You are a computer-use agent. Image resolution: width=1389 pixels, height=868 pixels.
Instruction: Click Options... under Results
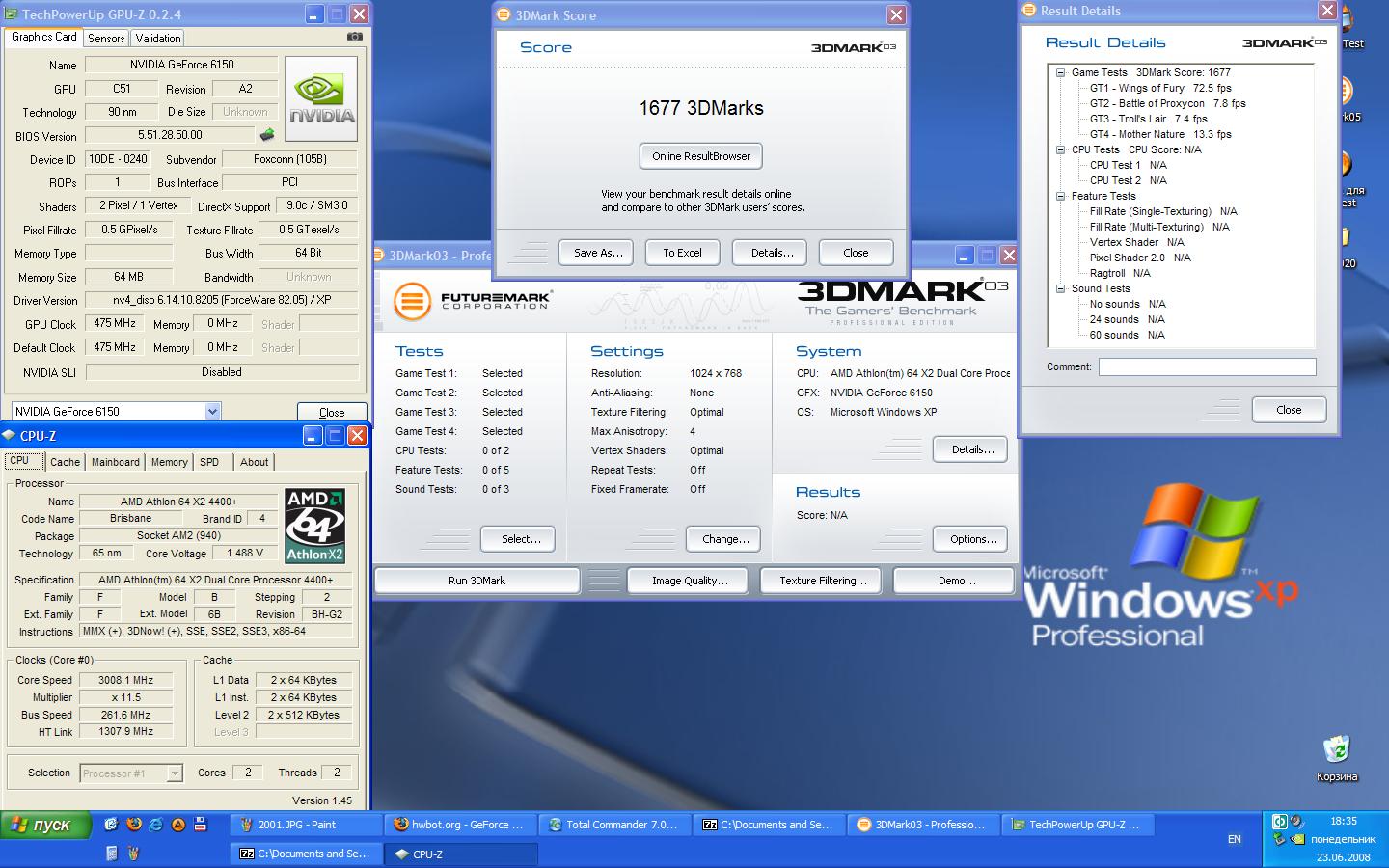tap(970, 539)
